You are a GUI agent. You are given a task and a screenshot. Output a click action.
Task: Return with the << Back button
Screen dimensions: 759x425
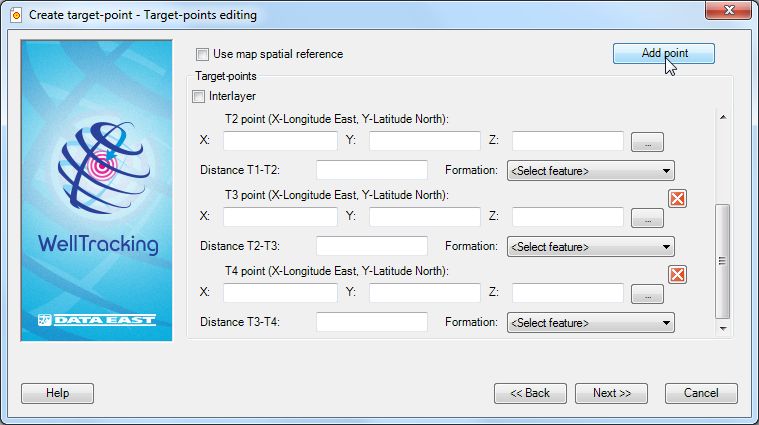click(530, 393)
